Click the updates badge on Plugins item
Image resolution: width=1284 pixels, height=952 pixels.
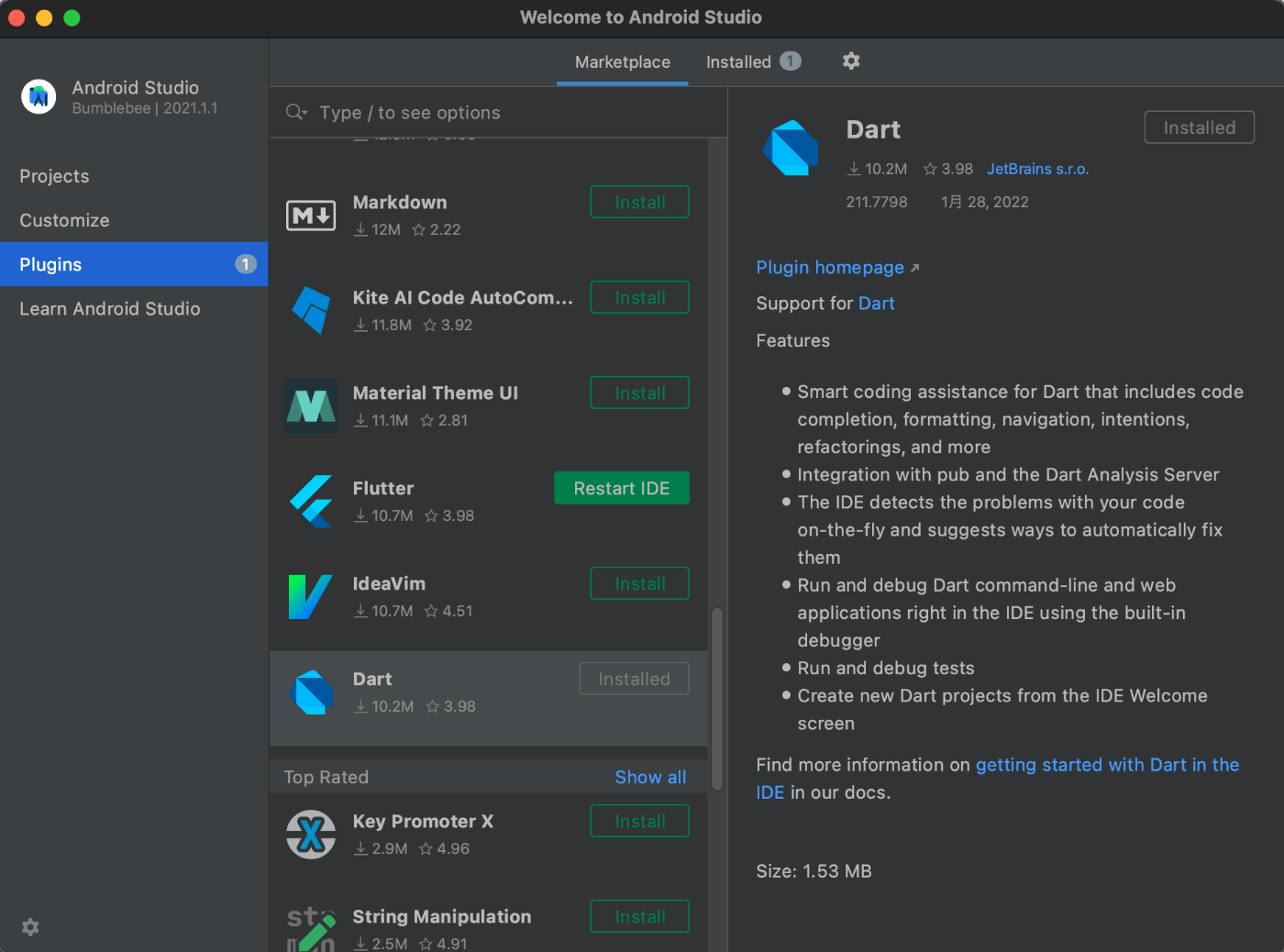245,264
